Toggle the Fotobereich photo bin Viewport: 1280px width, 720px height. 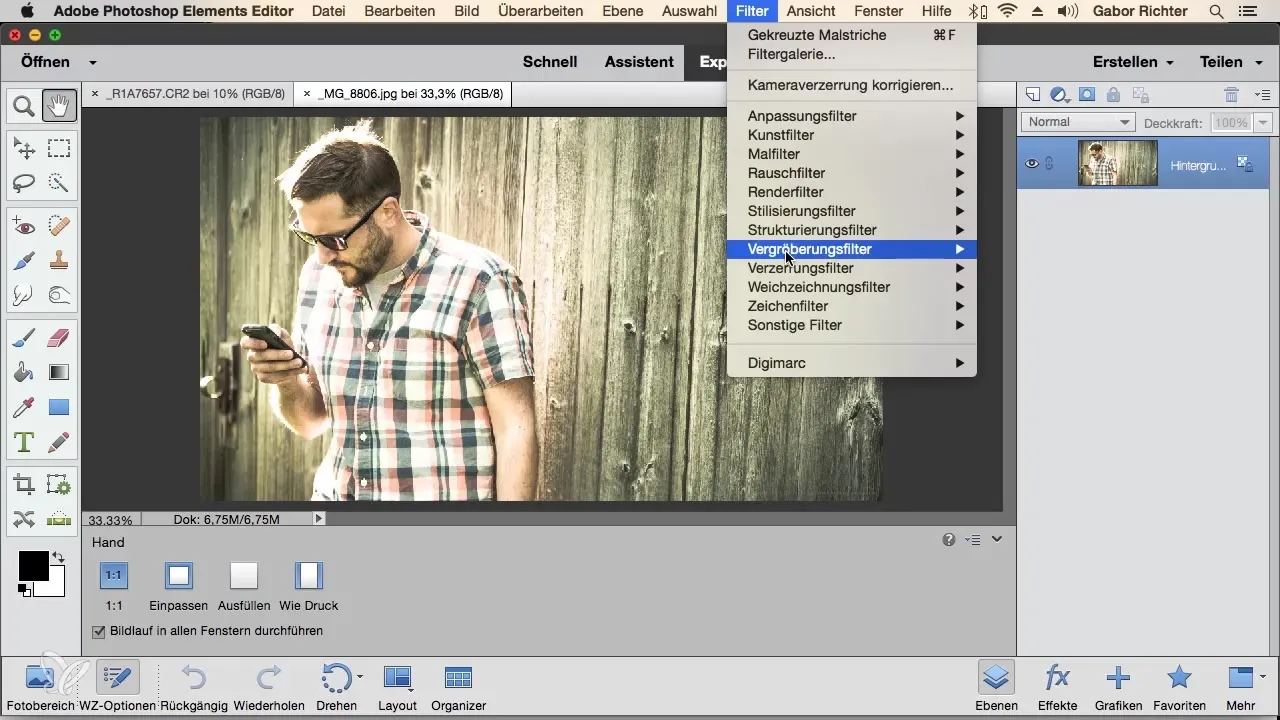40,688
